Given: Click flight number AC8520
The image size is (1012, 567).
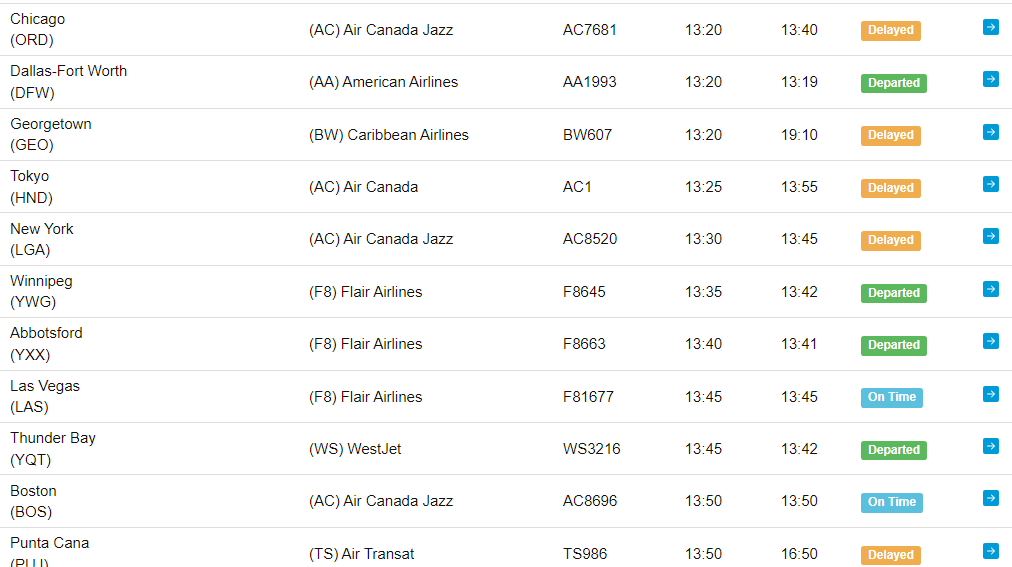Looking at the screenshot, I should pos(590,239).
